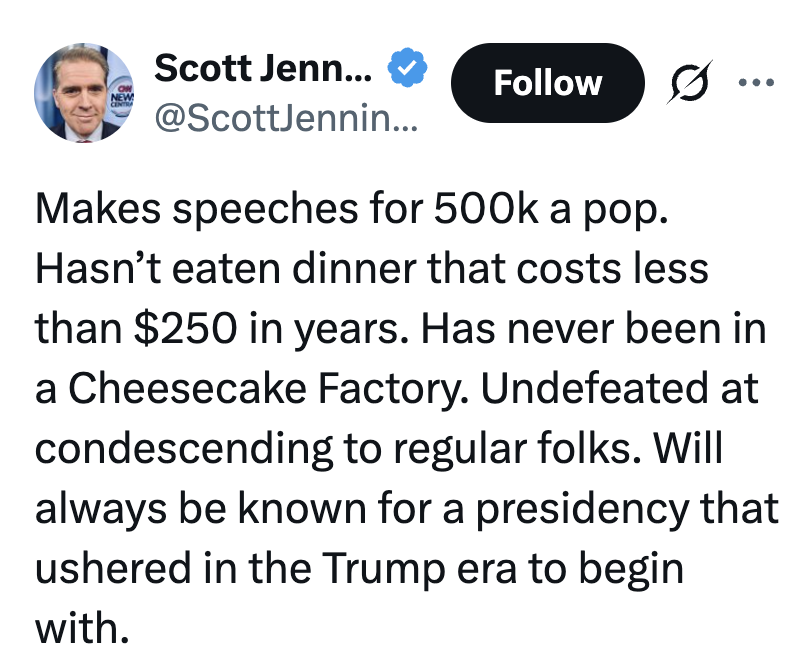Screen dimensions: 802x664
Task: Click the '$250' amount in the tweet
Action: tap(186, 328)
